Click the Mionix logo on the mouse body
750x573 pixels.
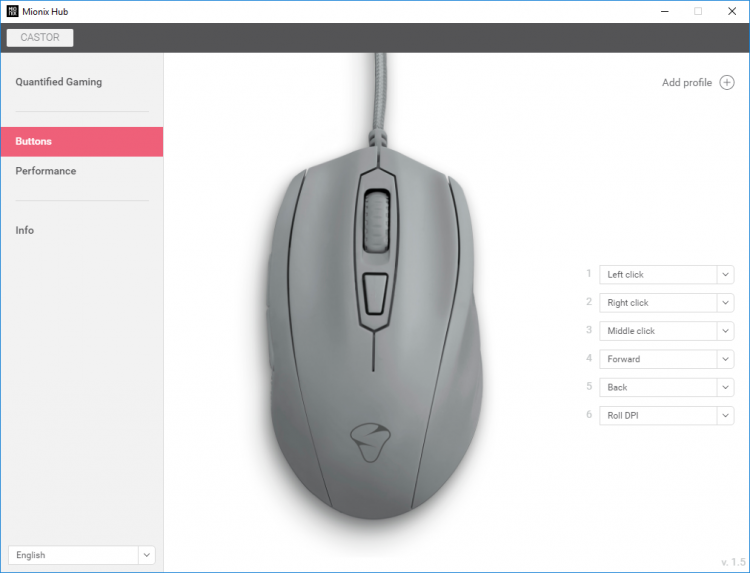(370, 442)
